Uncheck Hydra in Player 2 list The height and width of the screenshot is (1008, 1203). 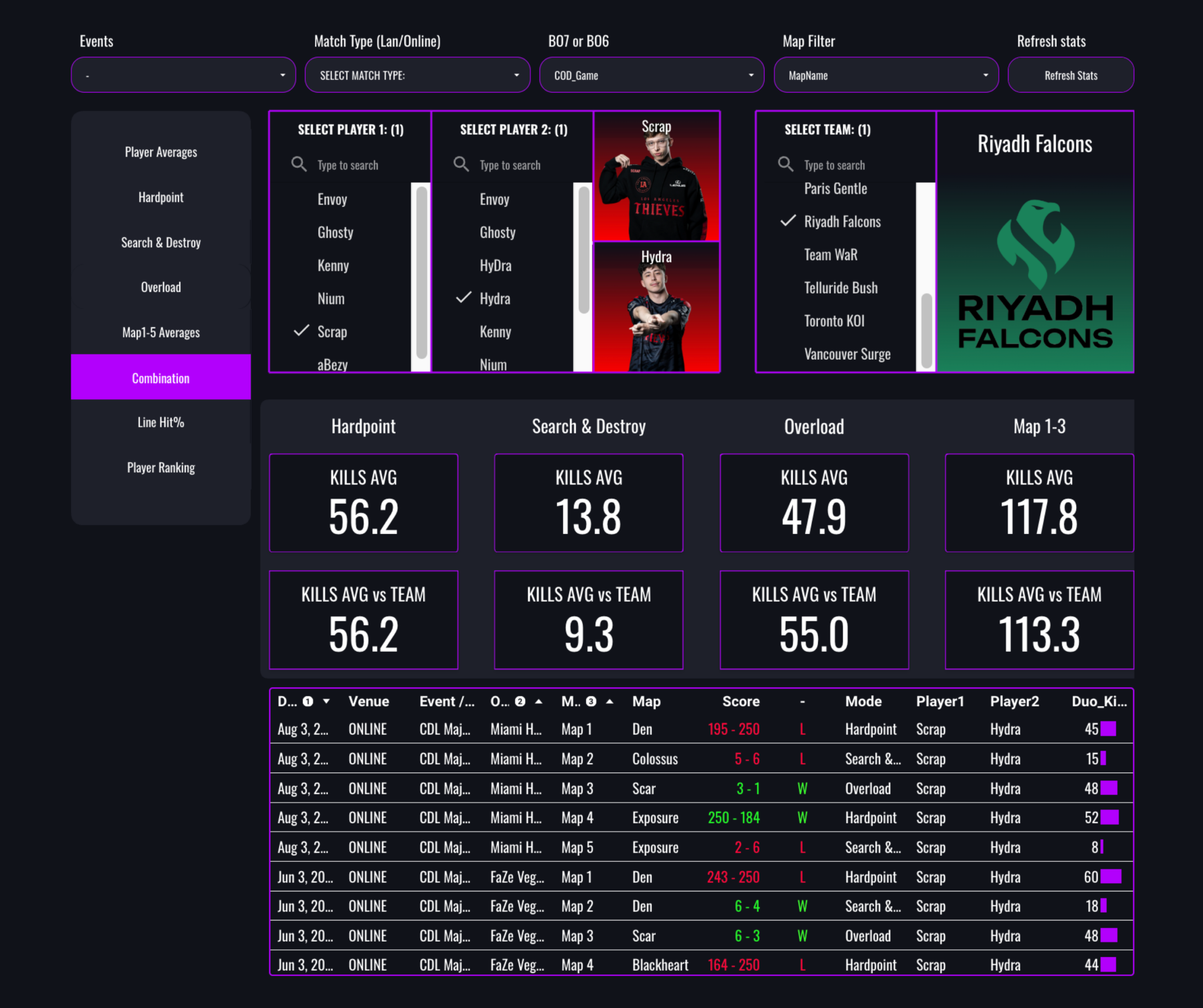[494, 298]
